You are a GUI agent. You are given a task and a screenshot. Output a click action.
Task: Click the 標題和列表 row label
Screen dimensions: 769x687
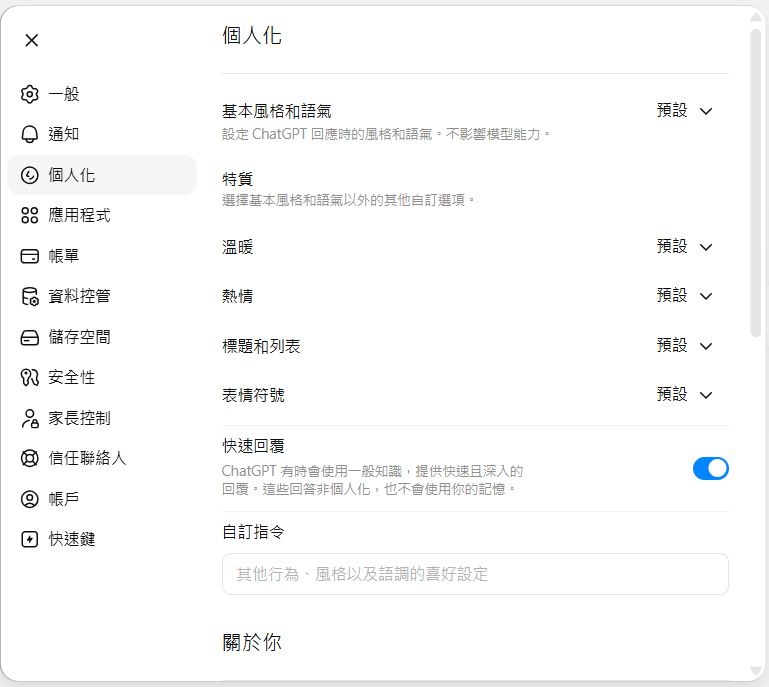point(261,346)
